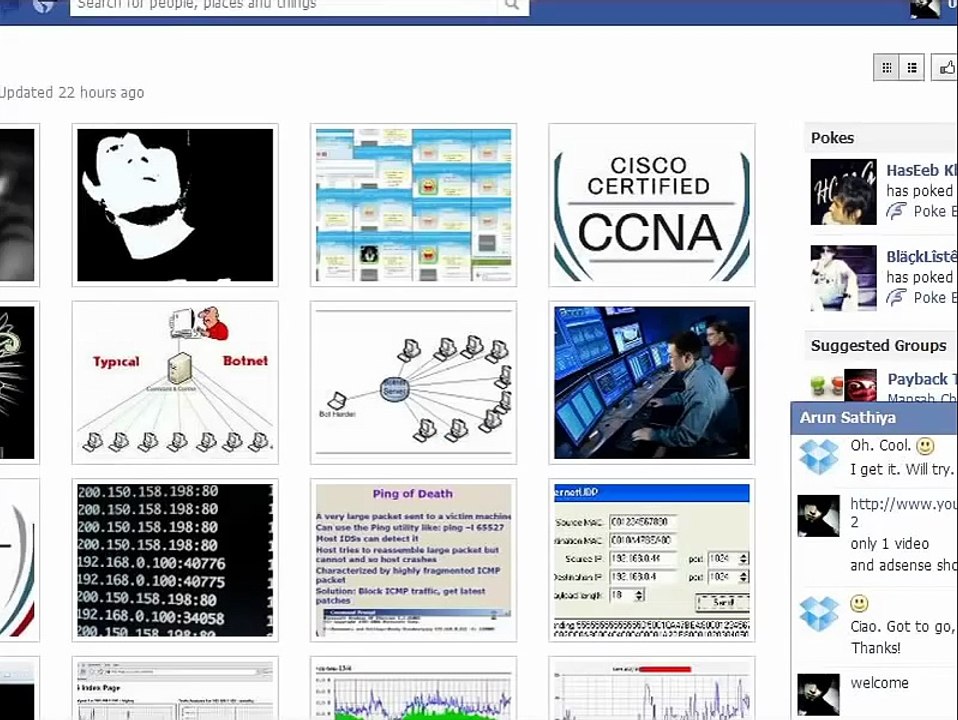Screen dimensions: 958x720
Task: Poke back HasEeb
Action: (x=935, y=211)
